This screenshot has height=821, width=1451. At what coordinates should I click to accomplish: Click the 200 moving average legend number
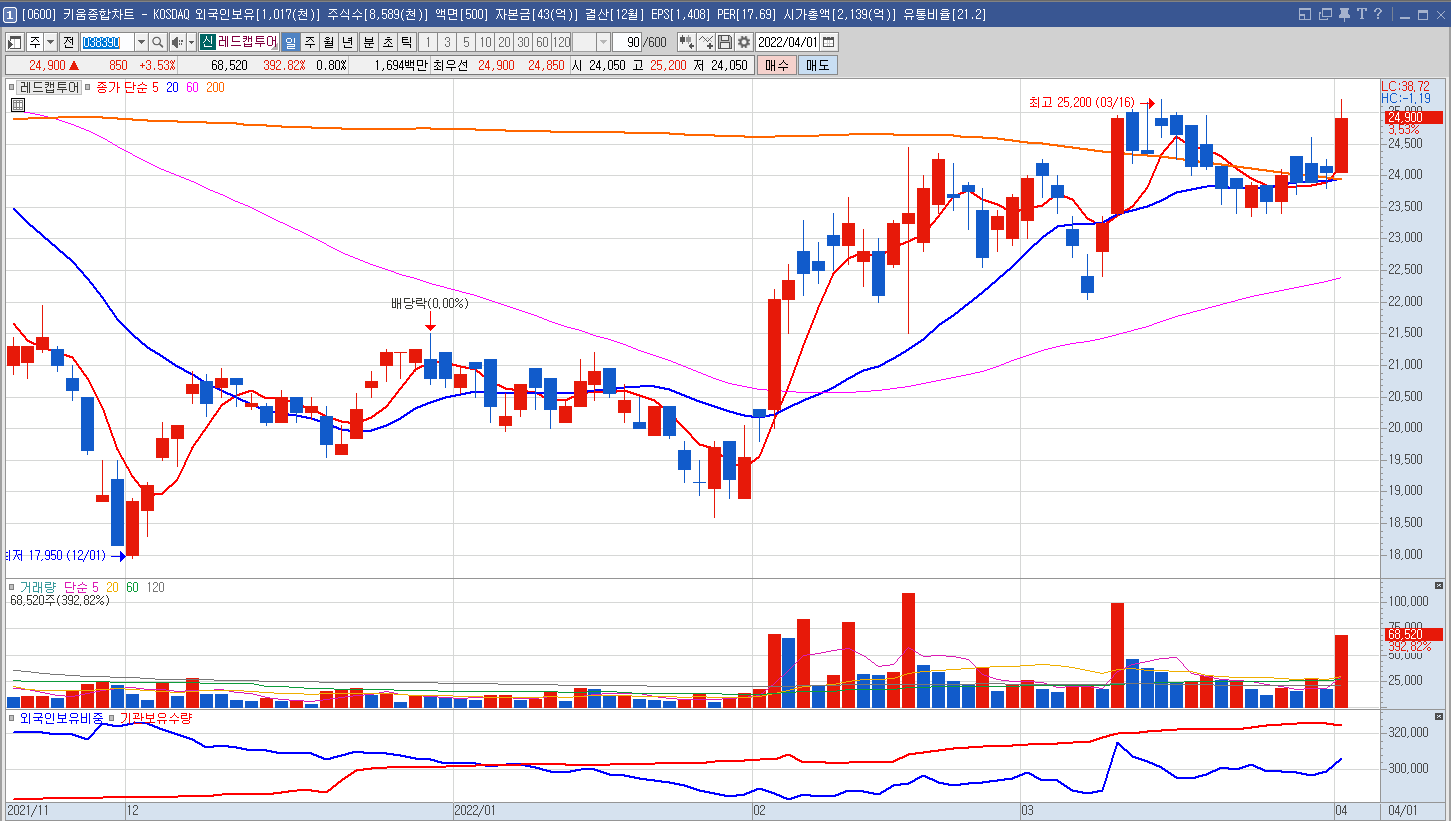[215, 88]
